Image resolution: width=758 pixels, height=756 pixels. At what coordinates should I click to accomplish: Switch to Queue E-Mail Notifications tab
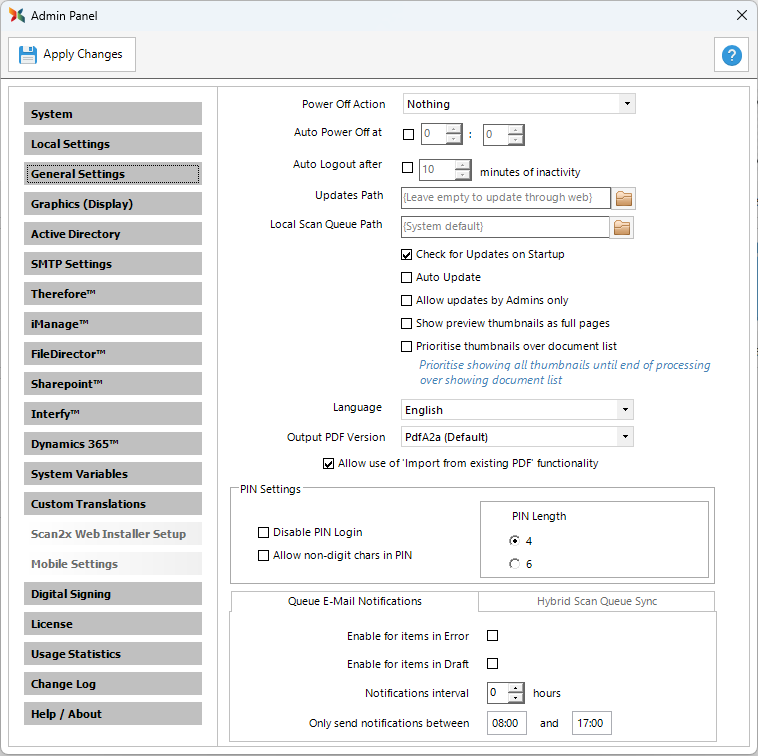tap(355, 601)
